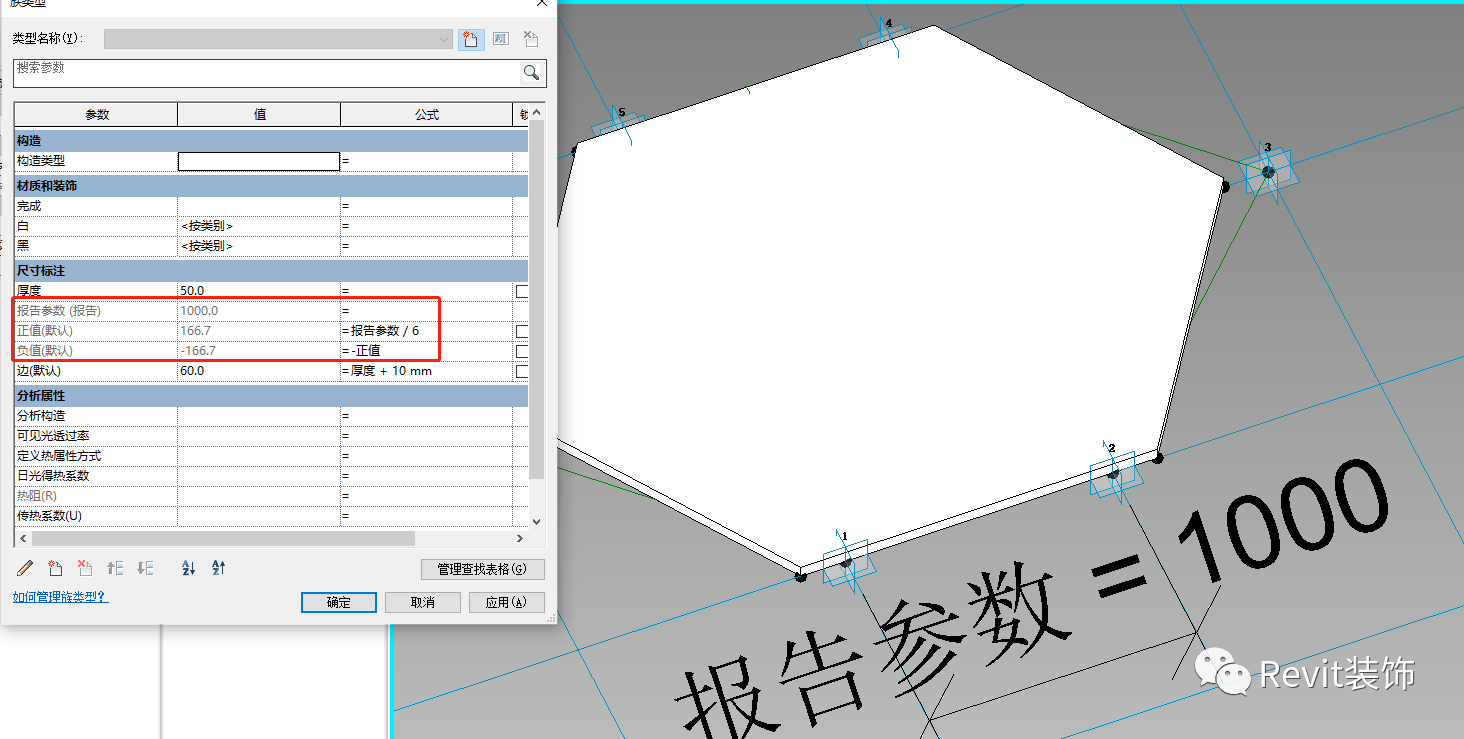
Task: Click the horizontal scrollbar right arrow
Action: tap(521, 538)
